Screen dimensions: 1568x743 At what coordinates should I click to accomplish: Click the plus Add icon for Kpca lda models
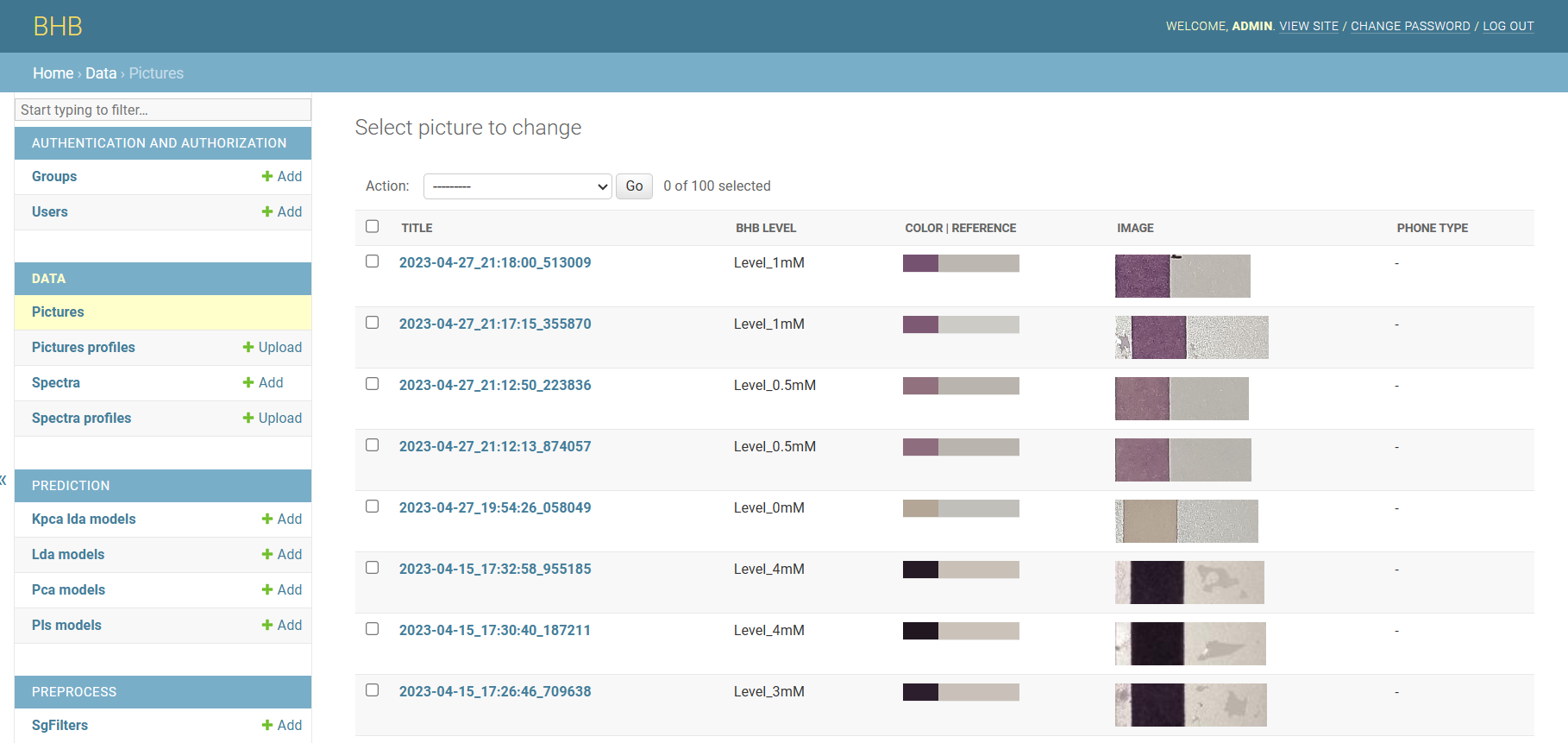pos(267,519)
